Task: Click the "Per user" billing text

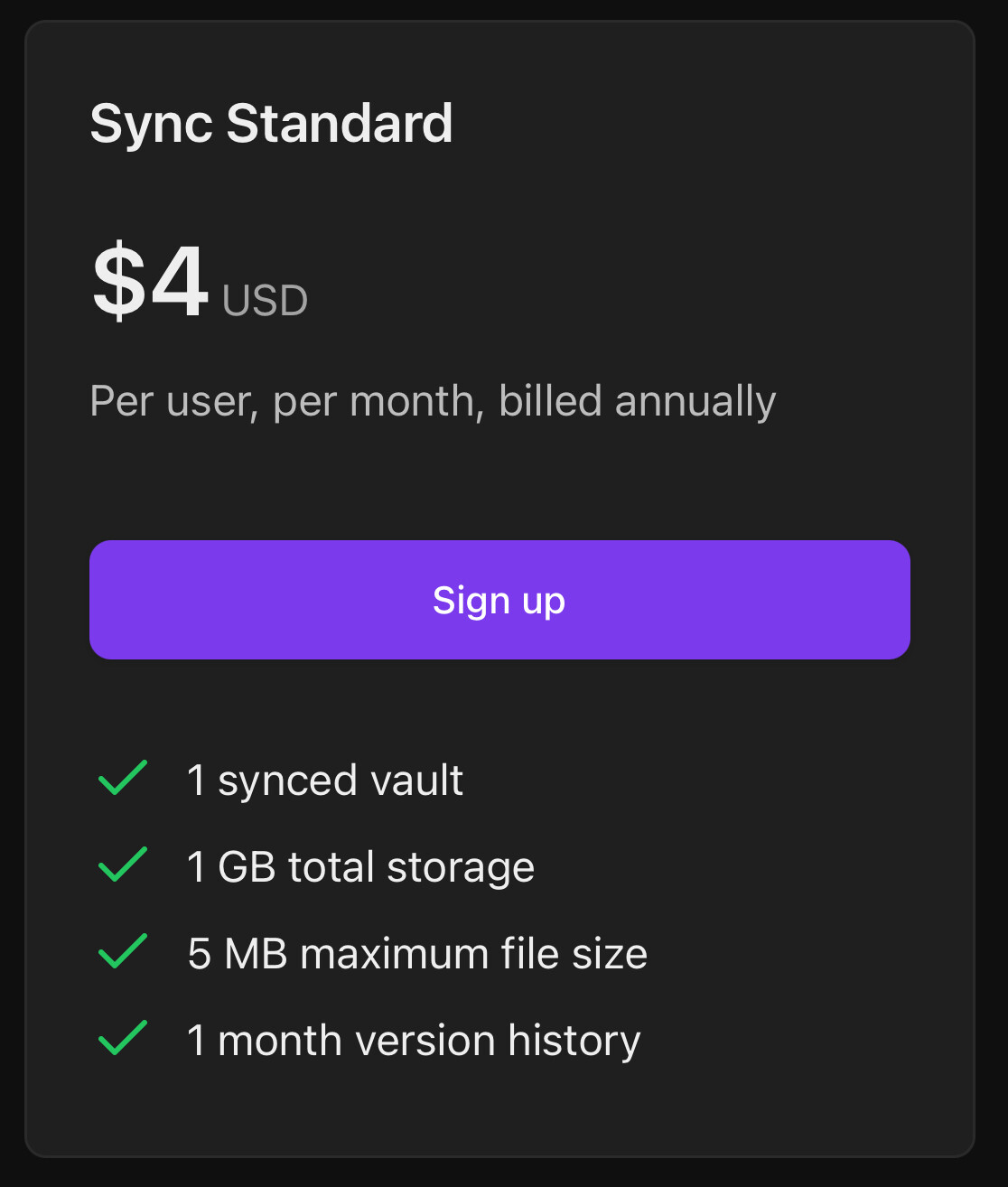Action: point(169,401)
